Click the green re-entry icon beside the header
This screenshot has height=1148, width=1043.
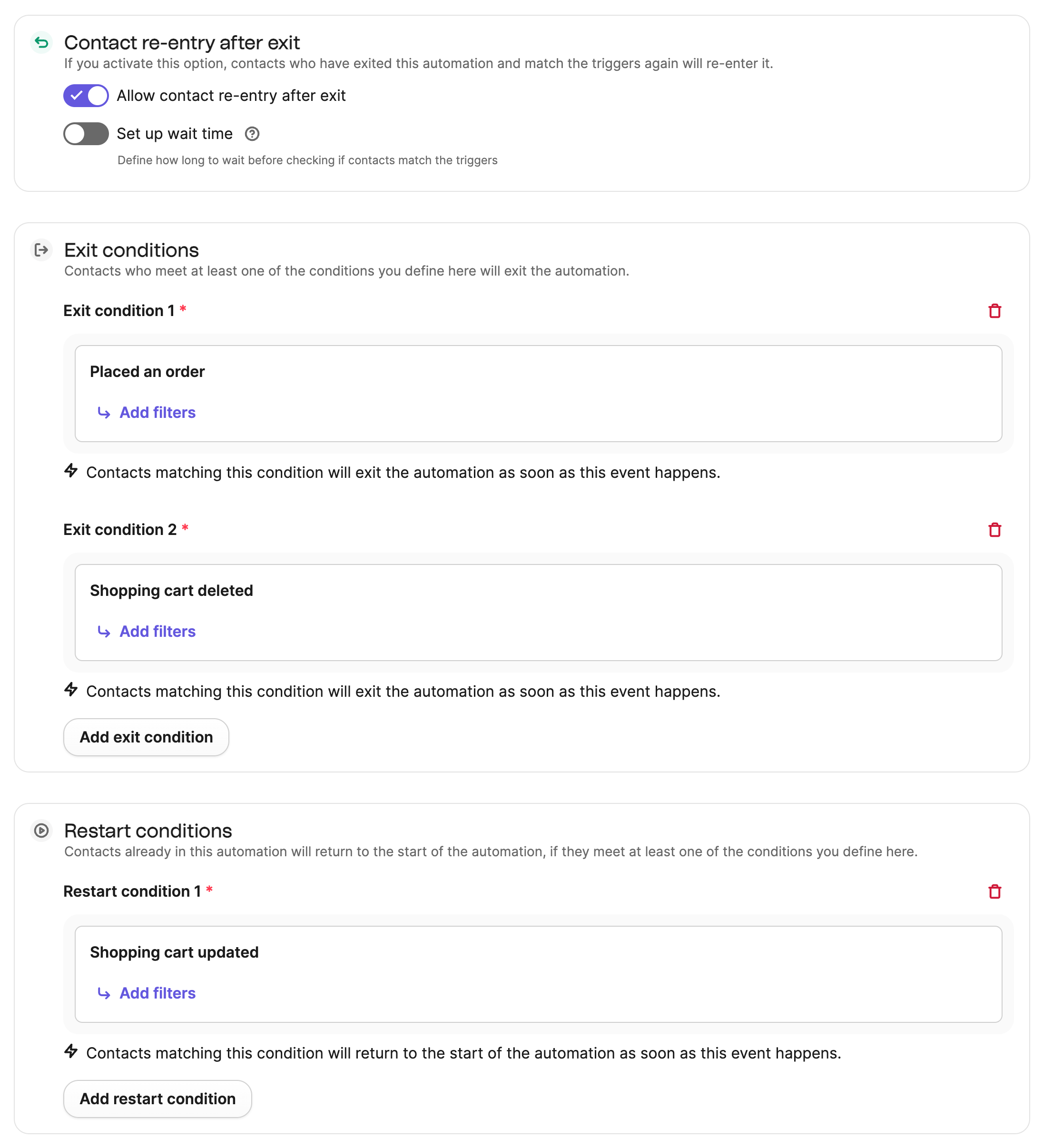41,42
